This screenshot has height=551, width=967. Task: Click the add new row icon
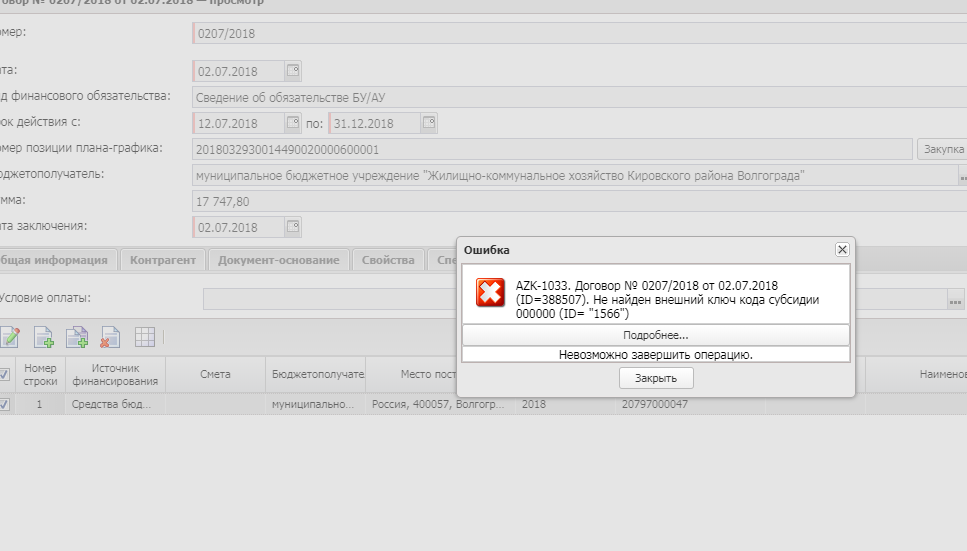click(44, 337)
